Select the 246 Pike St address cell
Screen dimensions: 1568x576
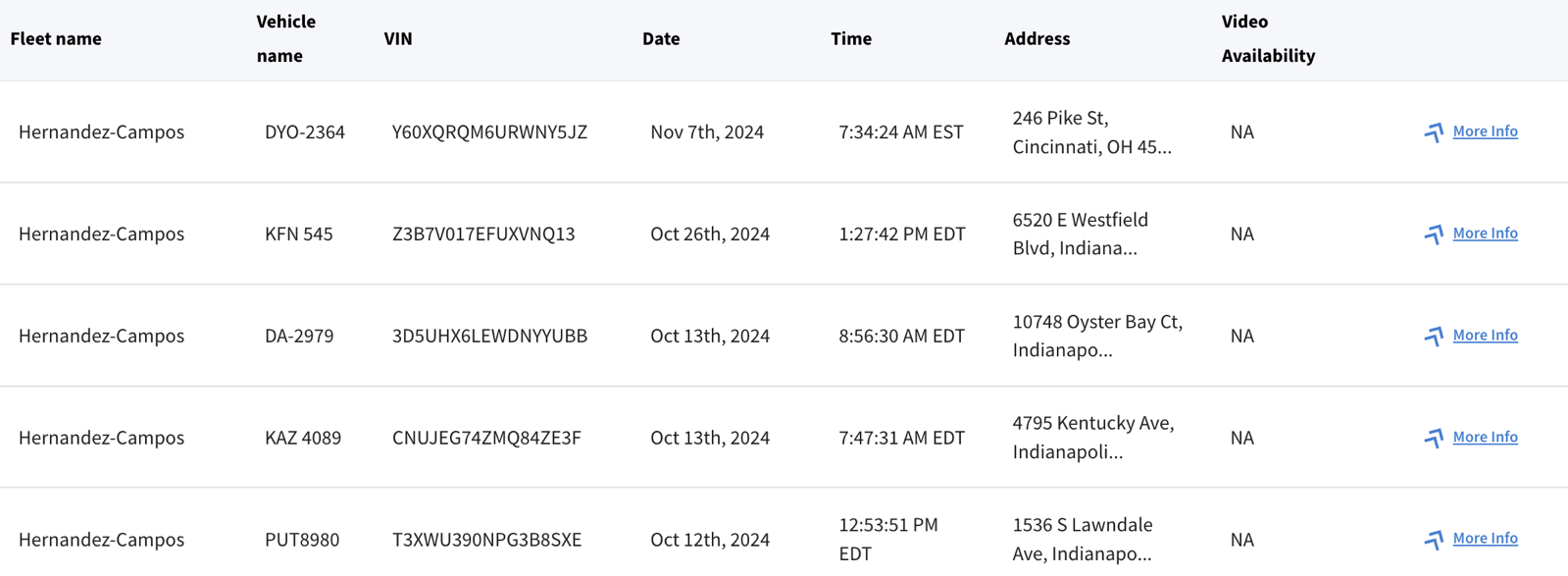pos(1091,132)
